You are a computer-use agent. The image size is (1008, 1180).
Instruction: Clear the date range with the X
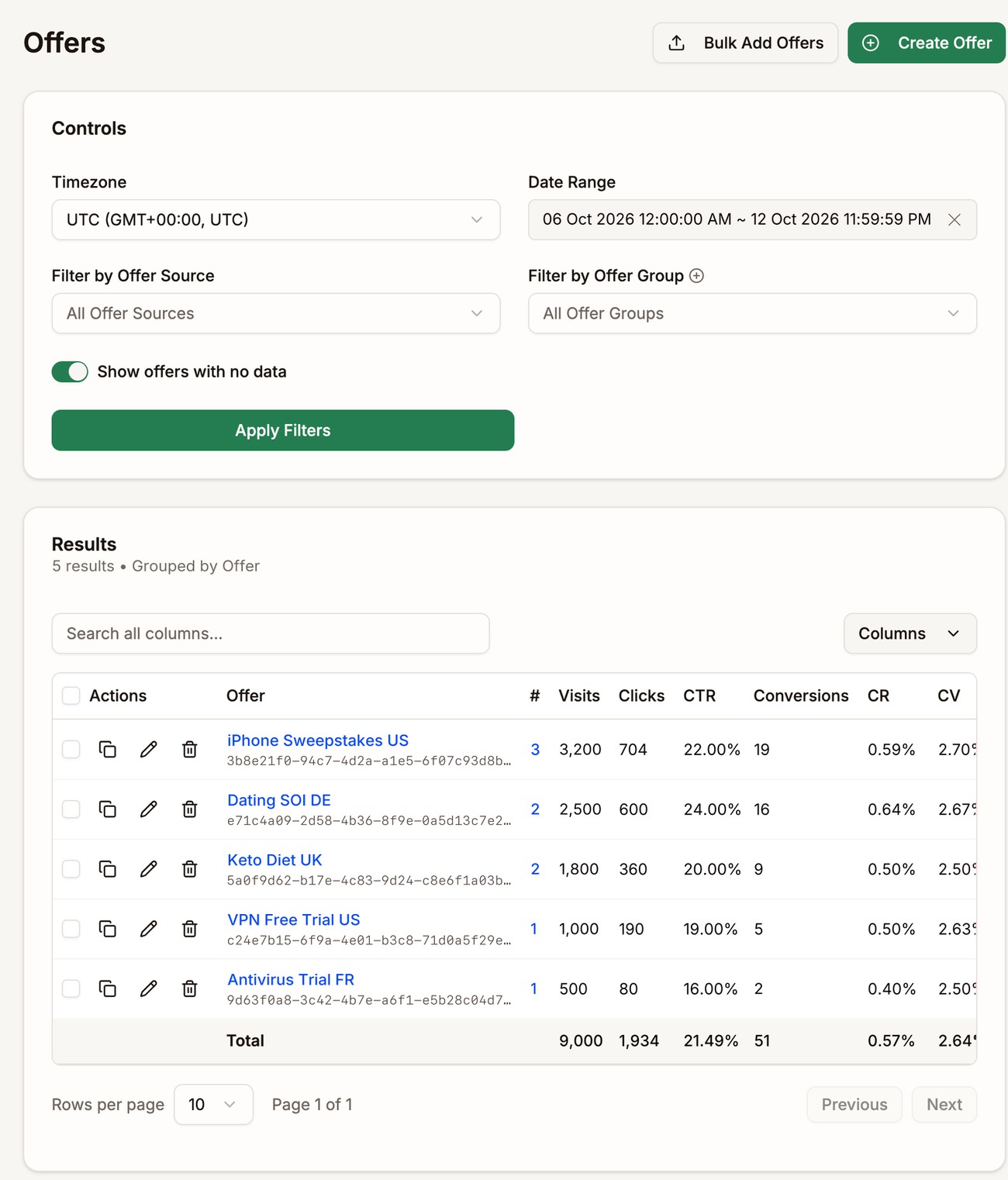tap(954, 219)
